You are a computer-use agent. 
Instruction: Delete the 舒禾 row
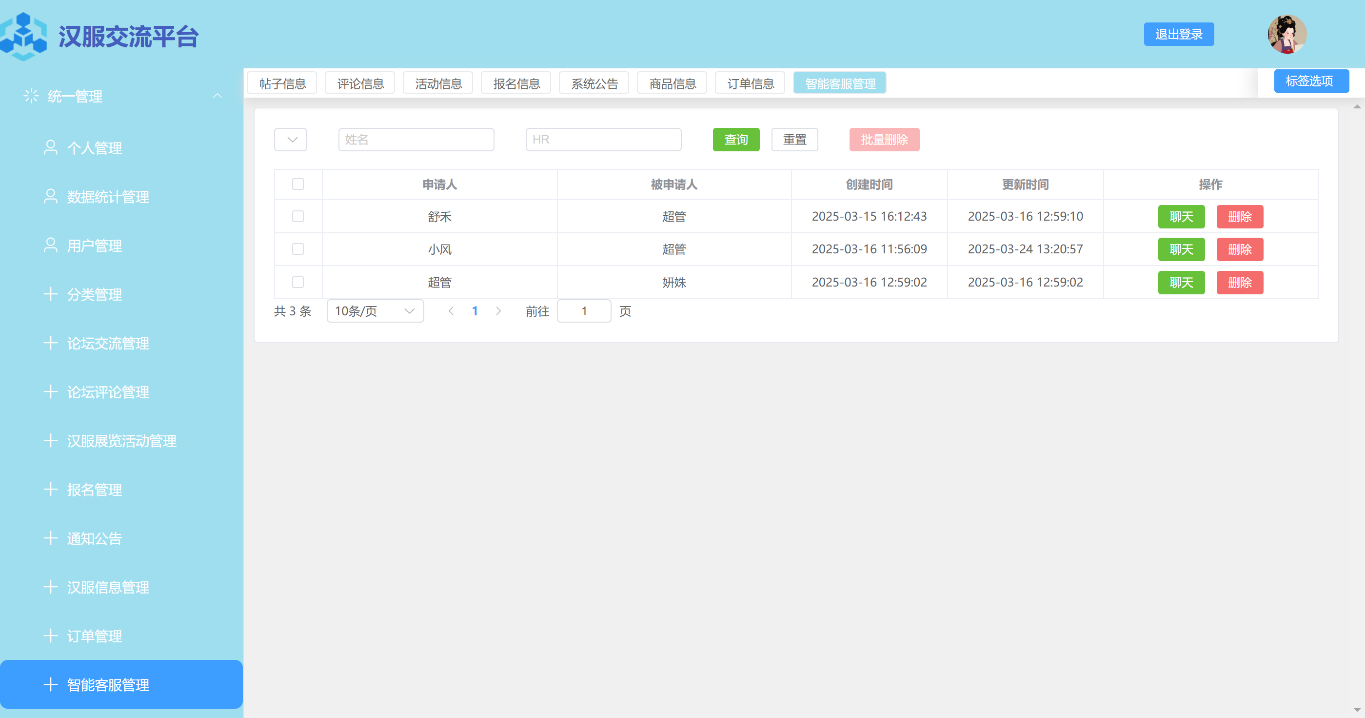click(1240, 217)
